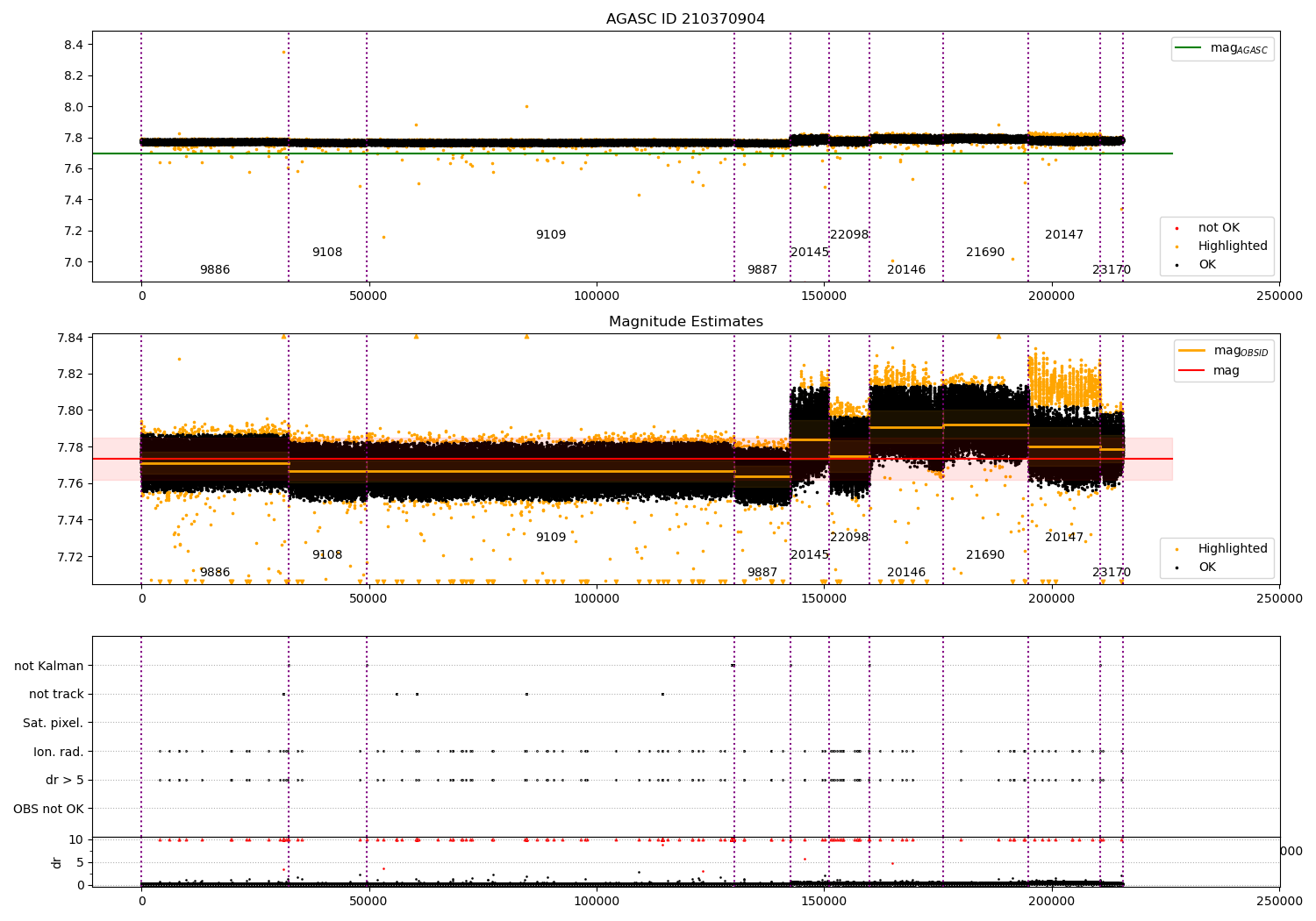Click OBSID label 20147 in the top plot
Viewport: 1316px width, 921px height.
point(1064,235)
